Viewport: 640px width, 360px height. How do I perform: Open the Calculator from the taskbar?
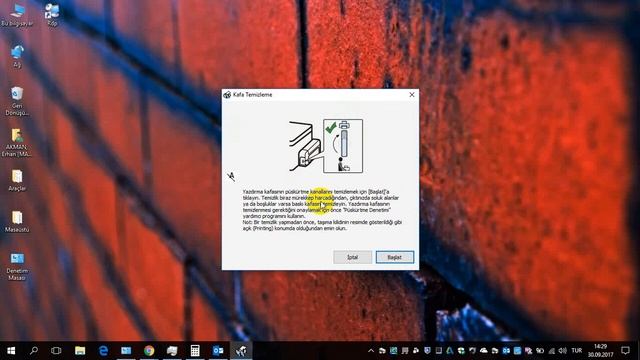pyautogui.click(x=195, y=351)
